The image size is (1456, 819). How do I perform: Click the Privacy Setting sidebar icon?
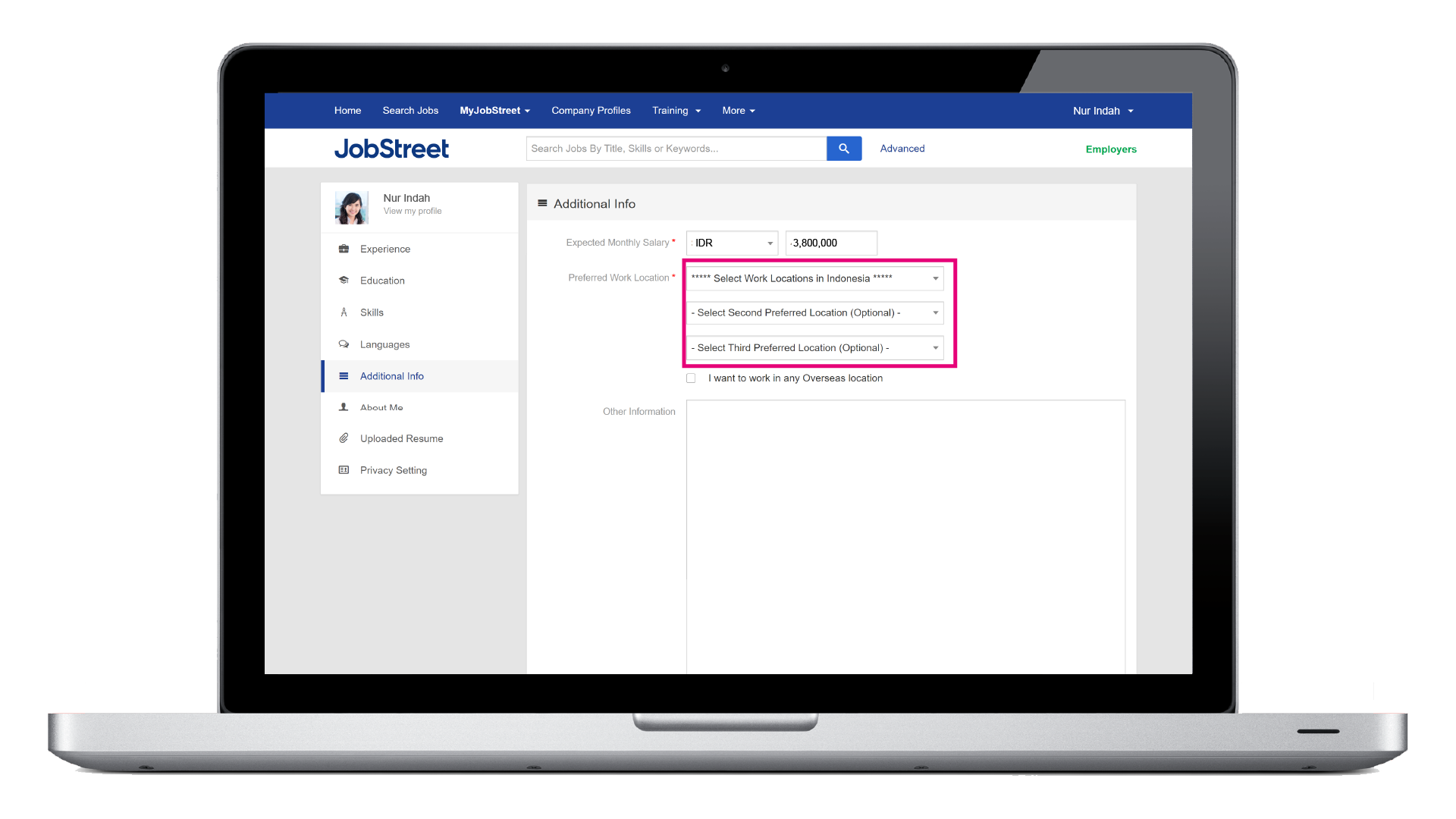[345, 468]
